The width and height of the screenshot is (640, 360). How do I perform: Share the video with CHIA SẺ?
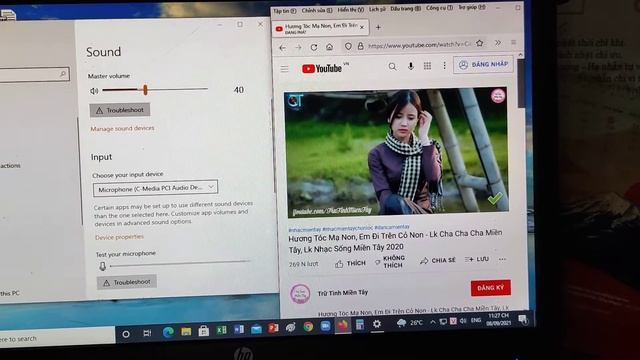[438, 260]
